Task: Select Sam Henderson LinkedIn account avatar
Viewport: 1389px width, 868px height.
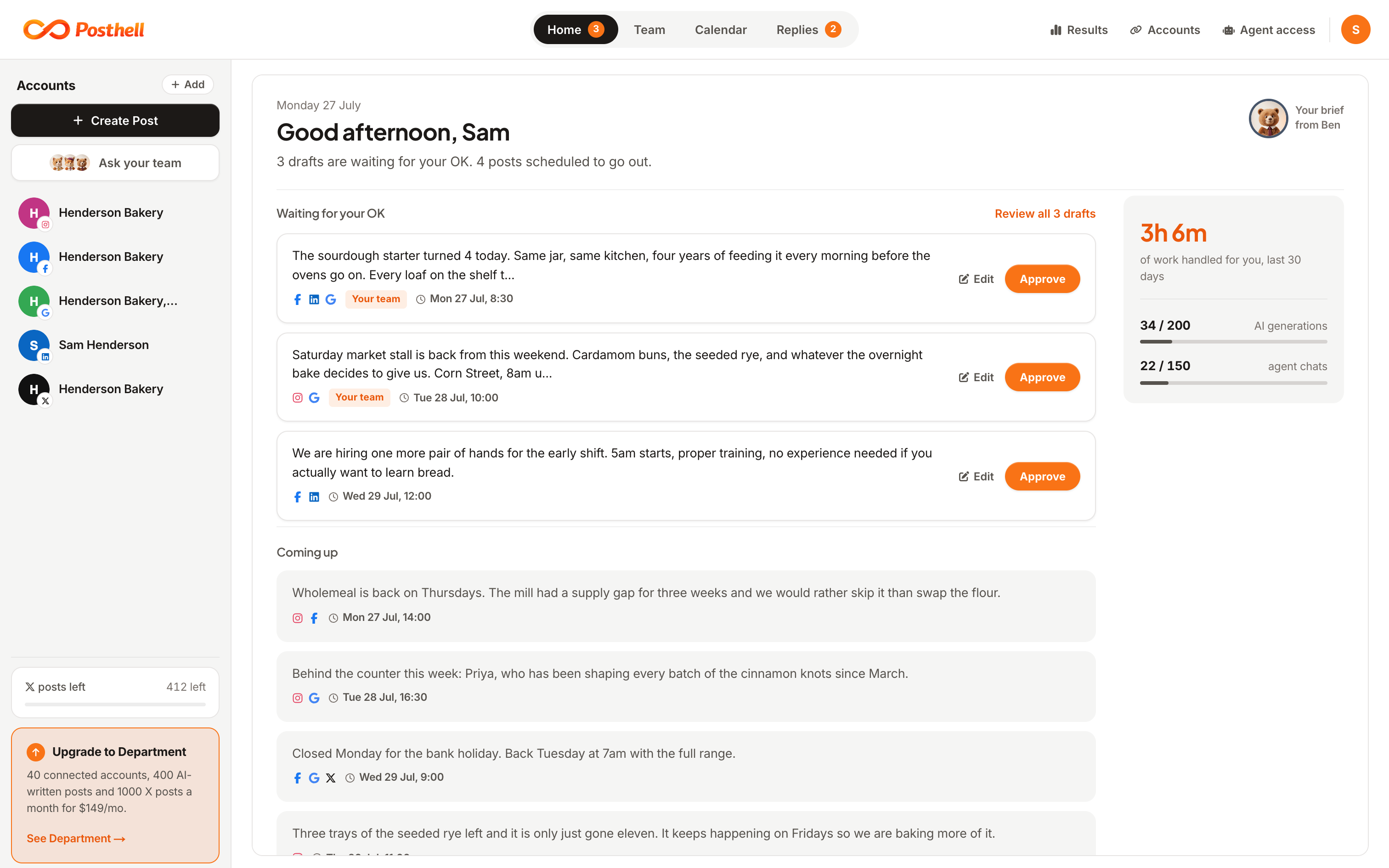Action: (34, 345)
